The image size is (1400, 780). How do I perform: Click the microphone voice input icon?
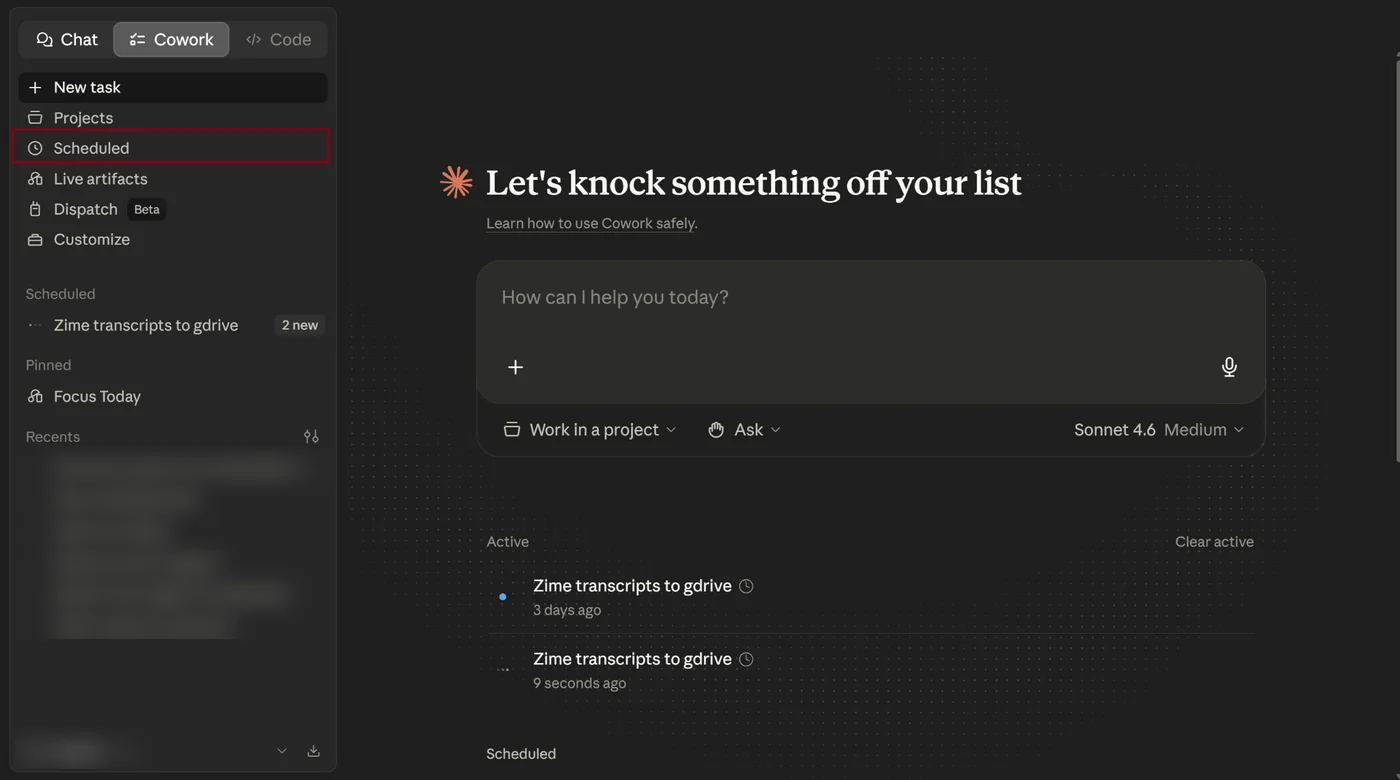click(x=1229, y=367)
